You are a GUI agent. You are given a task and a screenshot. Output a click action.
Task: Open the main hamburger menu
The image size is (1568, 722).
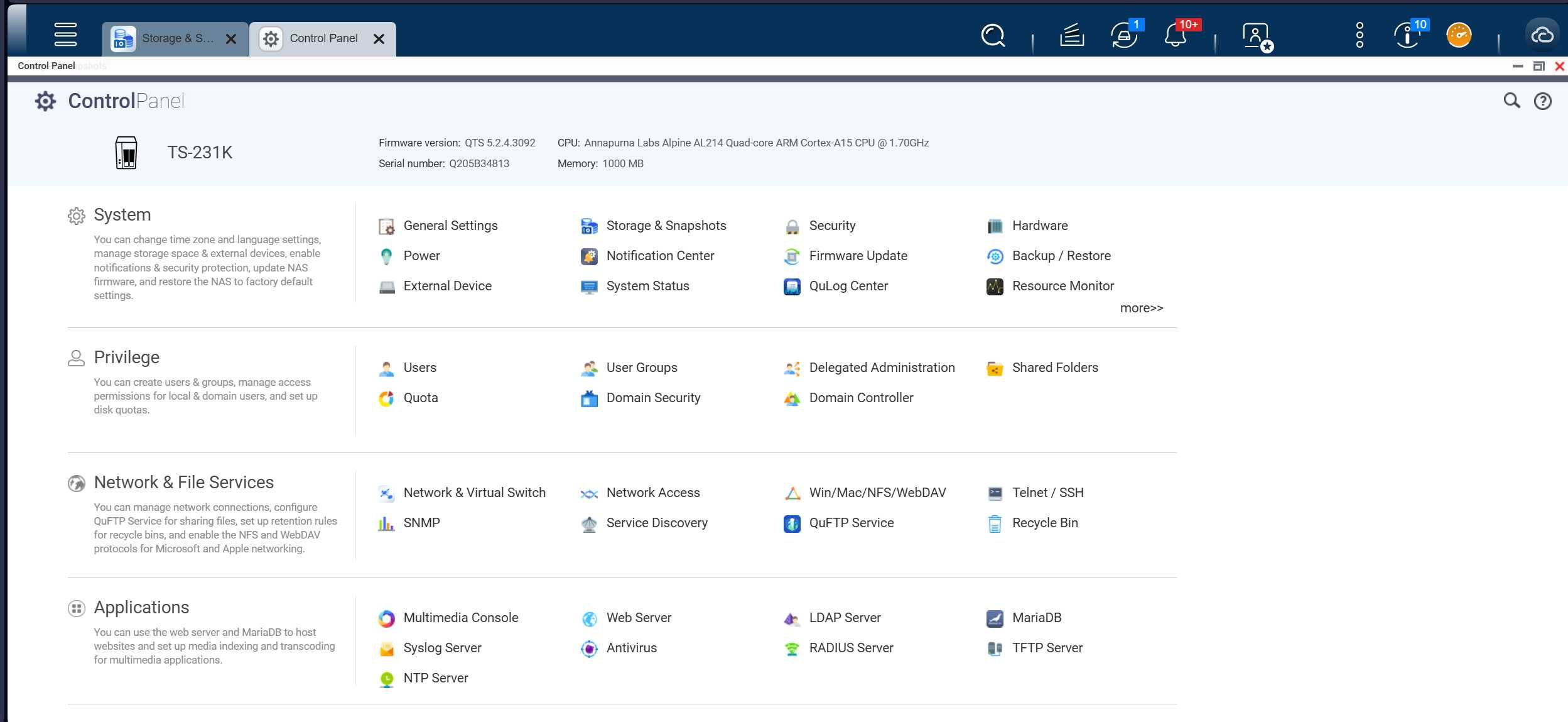click(x=65, y=35)
